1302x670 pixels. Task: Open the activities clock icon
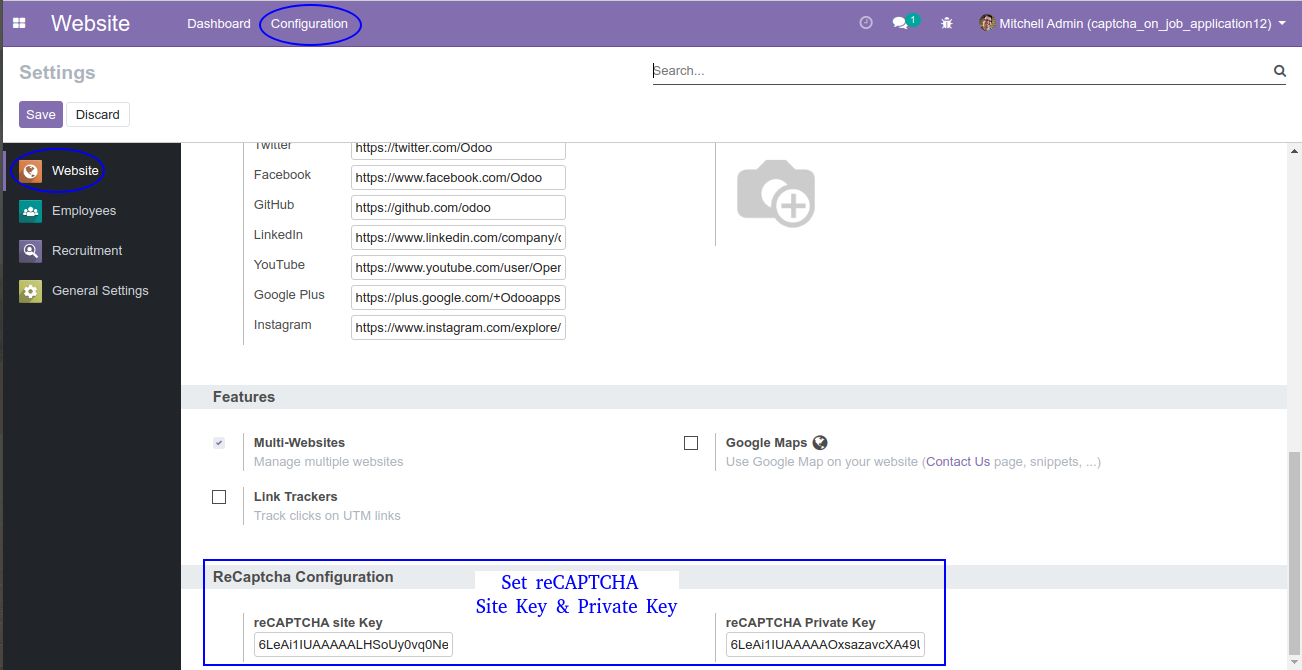tap(866, 23)
